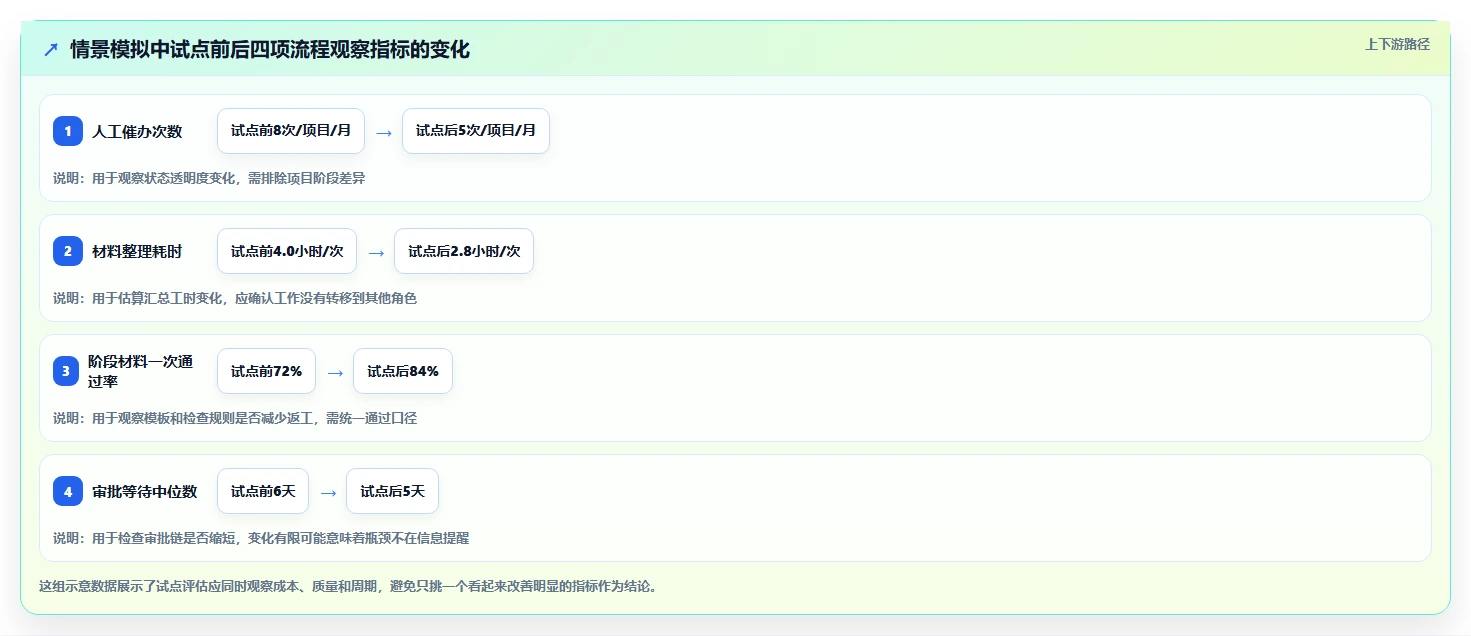
Task: Select the 试点后2.8小时/次 value box
Action: tap(464, 251)
